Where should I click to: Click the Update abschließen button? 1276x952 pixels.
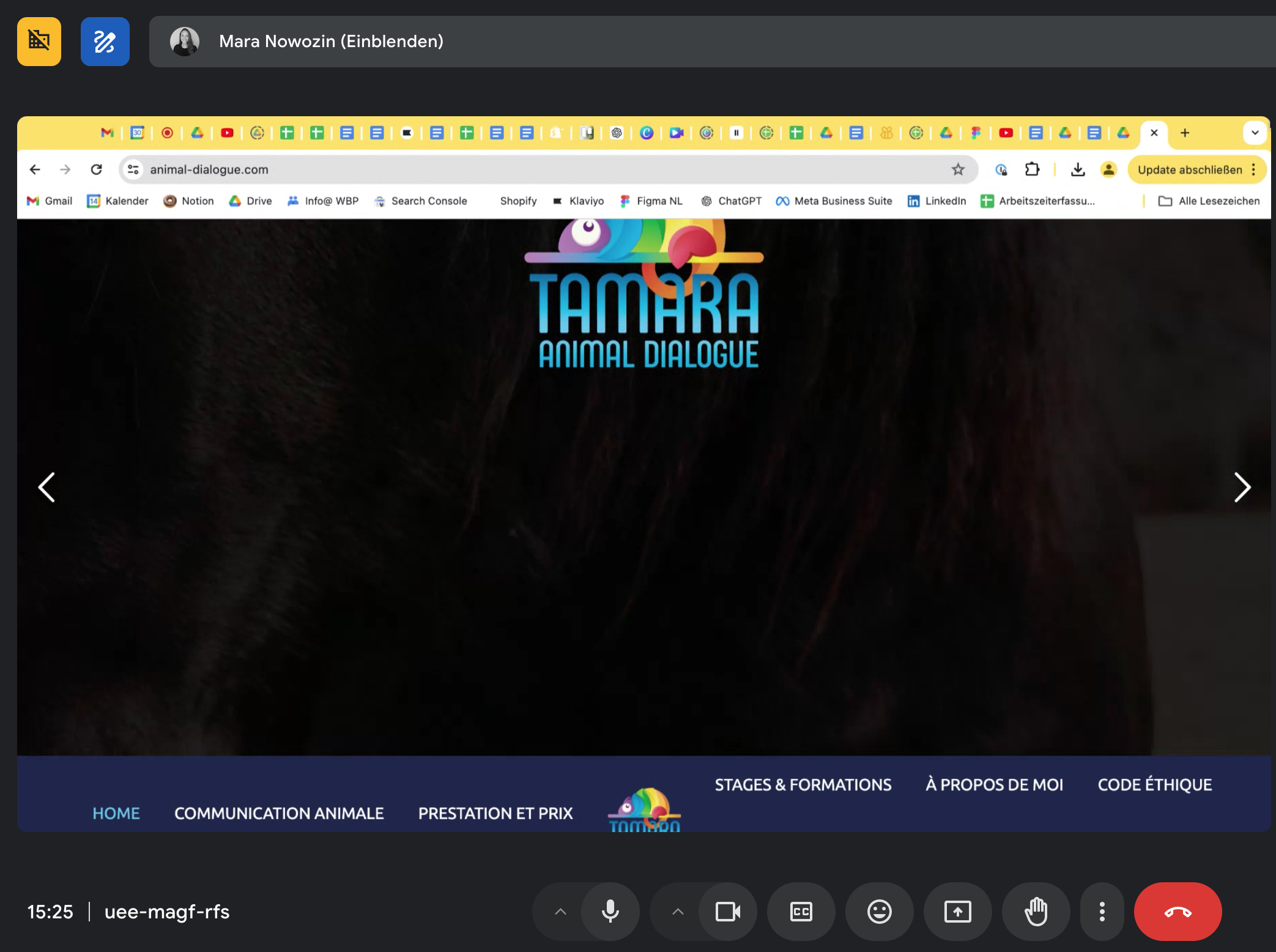click(x=1190, y=170)
